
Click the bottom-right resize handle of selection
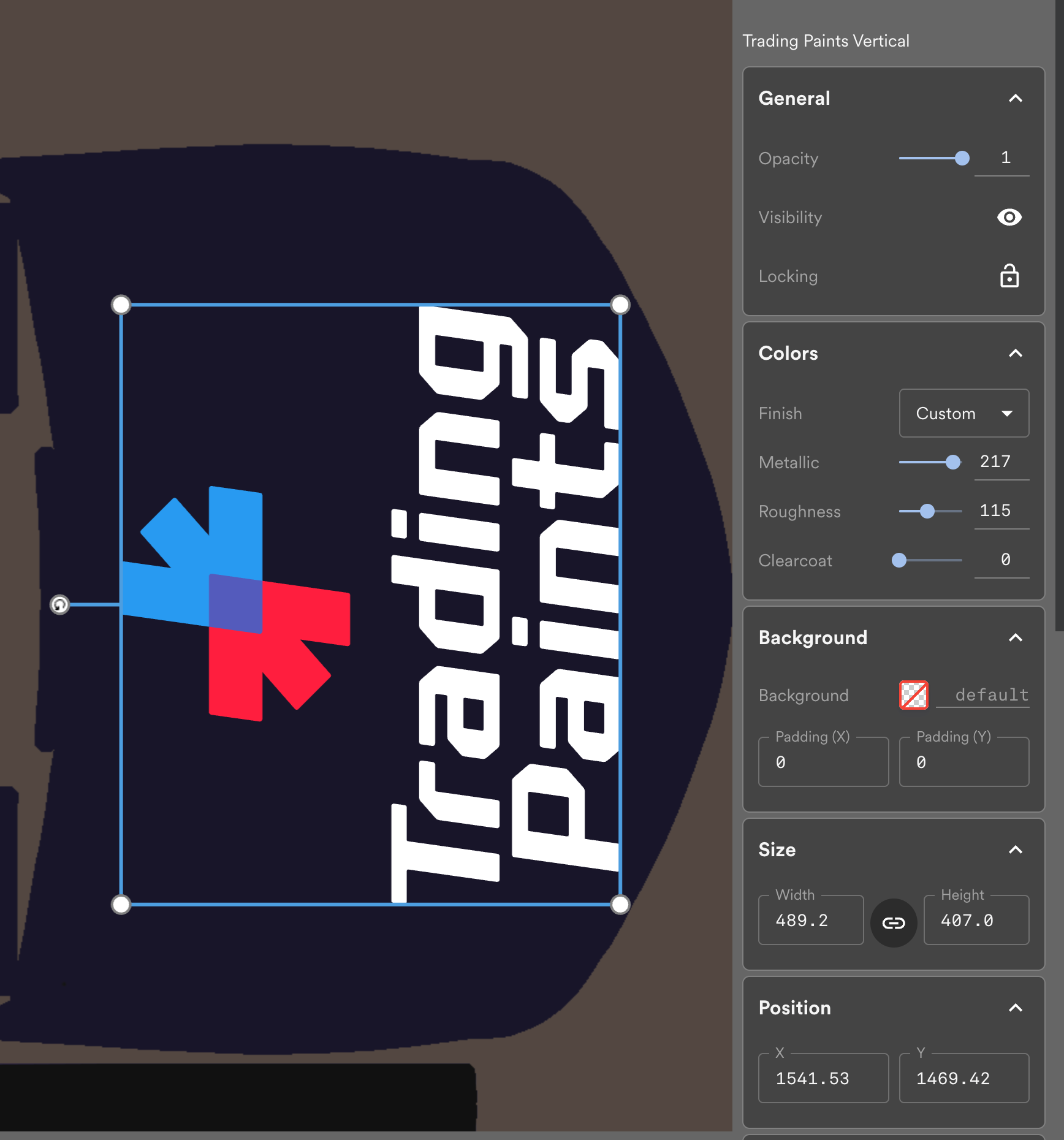620,905
